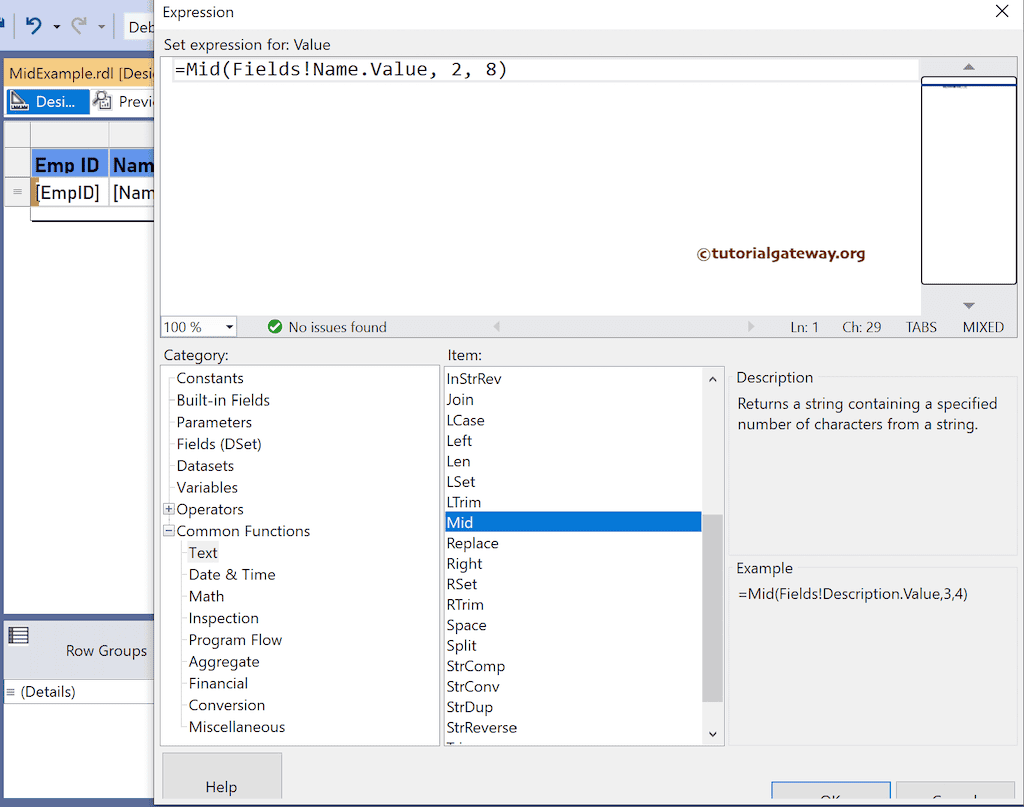Select the Design tab
Image resolution: width=1024 pixels, height=807 pixels.
point(47,101)
